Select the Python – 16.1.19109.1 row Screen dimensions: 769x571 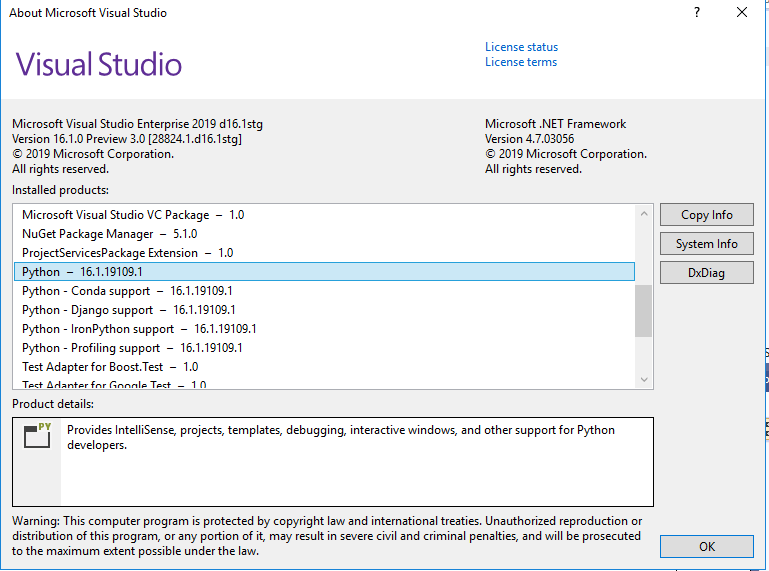coord(324,272)
